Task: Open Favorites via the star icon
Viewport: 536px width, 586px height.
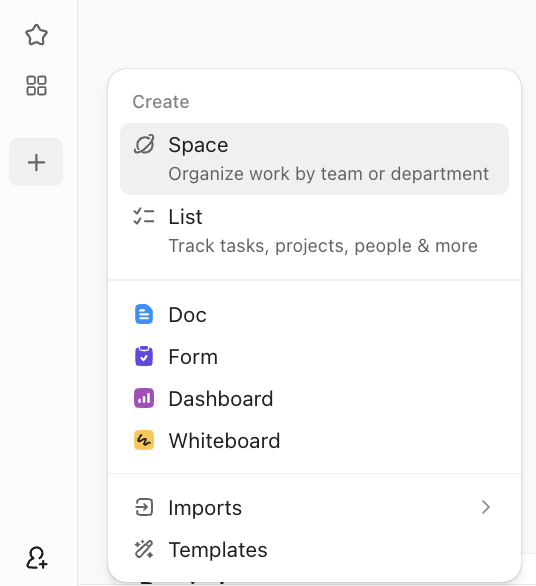Action: tap(36, 35)
